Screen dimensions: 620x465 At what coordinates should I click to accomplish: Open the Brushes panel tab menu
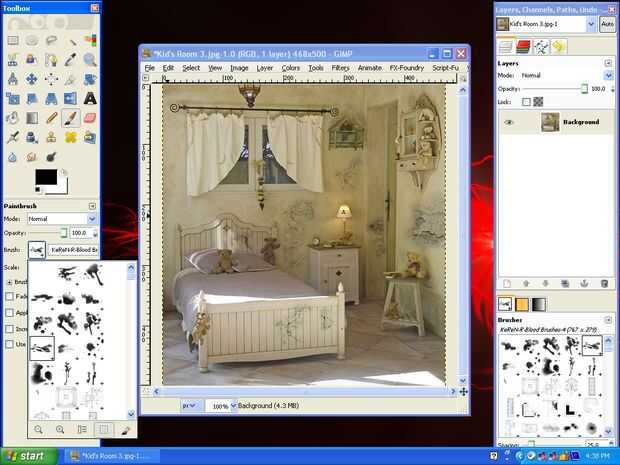[608, 320]
